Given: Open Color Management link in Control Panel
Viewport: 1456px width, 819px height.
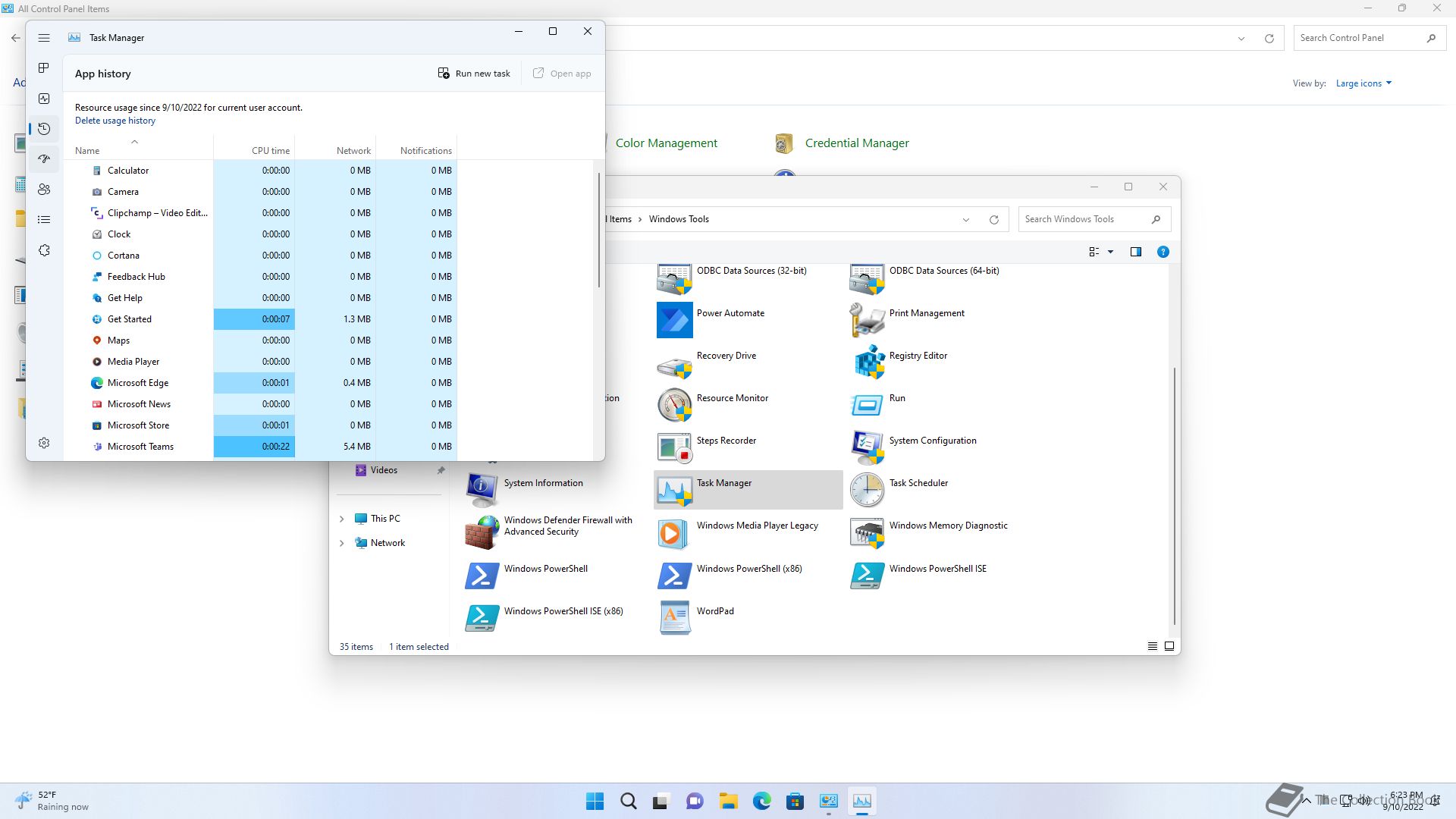Looking at the screenshot, I should point(667,143).
